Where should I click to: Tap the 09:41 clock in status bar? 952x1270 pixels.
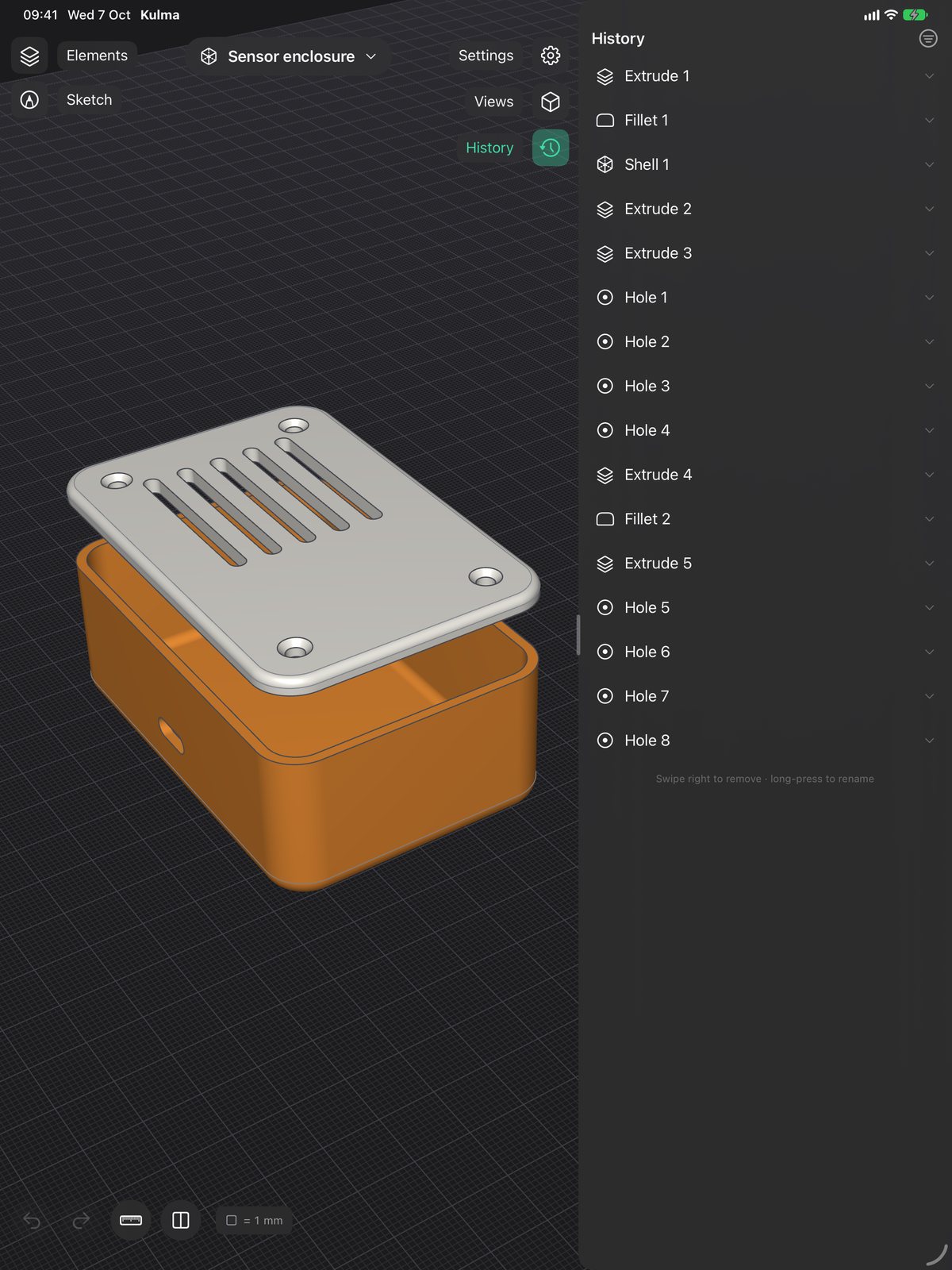click(40, 15)
